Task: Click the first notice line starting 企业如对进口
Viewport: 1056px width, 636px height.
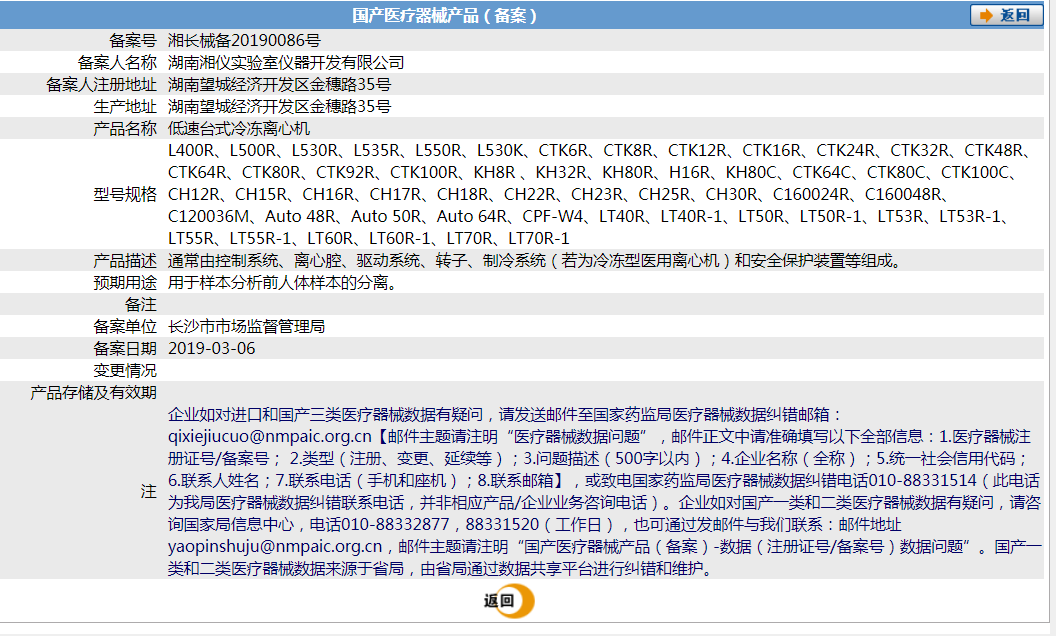Action: coord(505,414)
